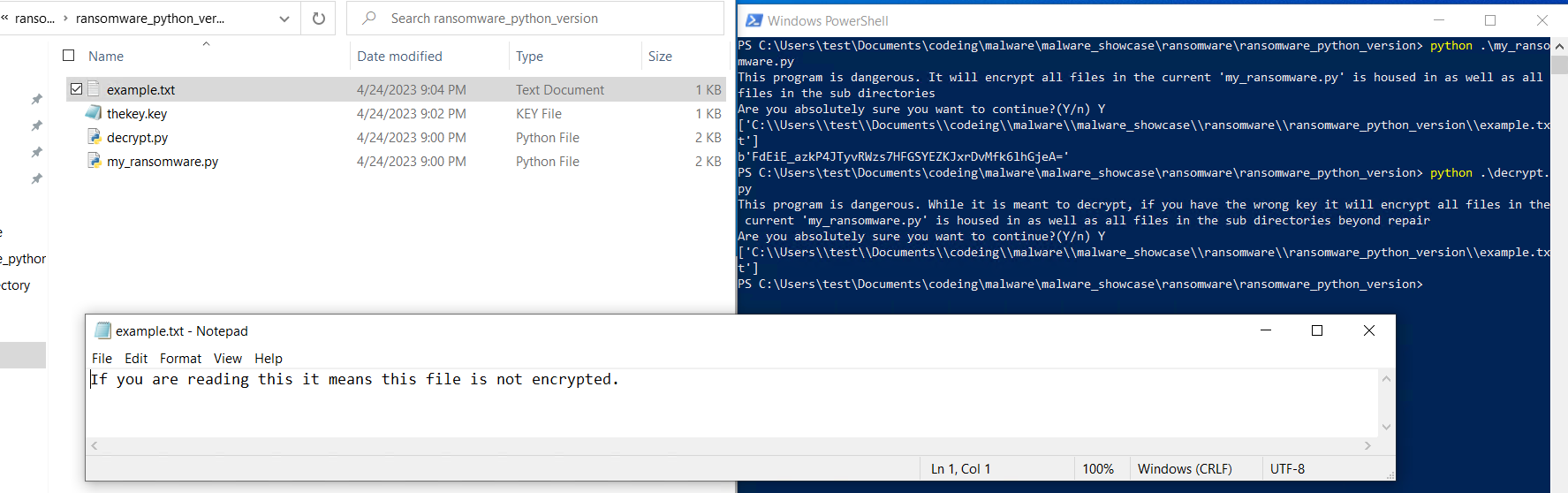Select the thekey.key file name
This screenshot has width=1568, height=493.
click(x=137, y=113)
